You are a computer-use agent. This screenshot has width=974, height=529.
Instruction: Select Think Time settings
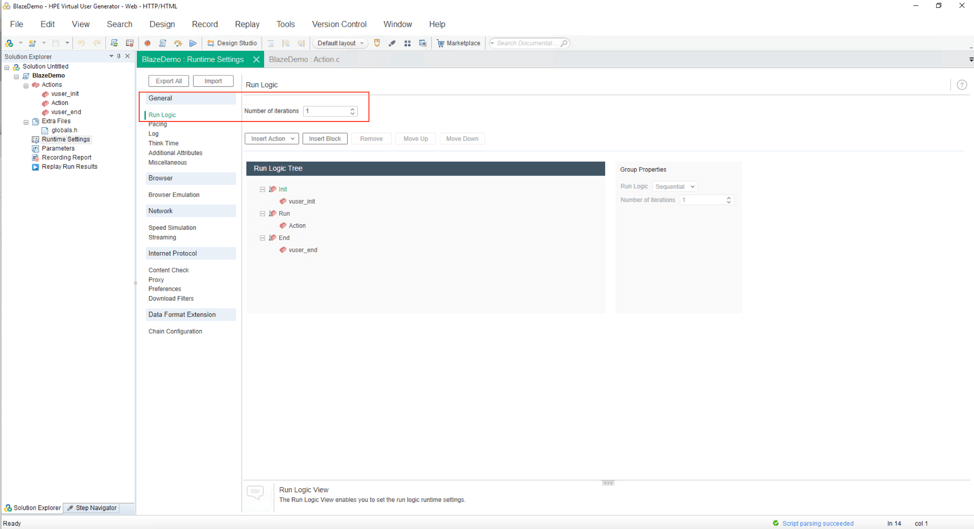click(x=163, y=143)
